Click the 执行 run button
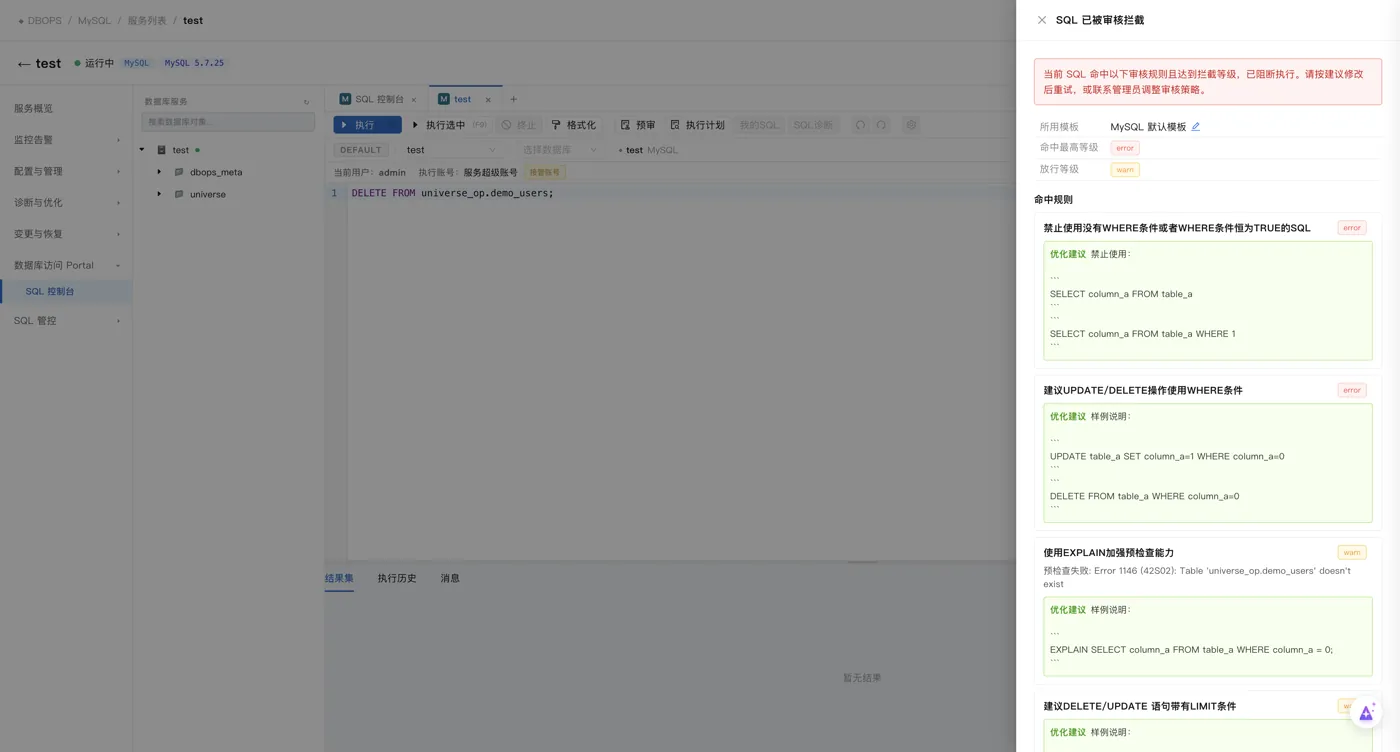The image size is (1400, 752). pos(367,125)
